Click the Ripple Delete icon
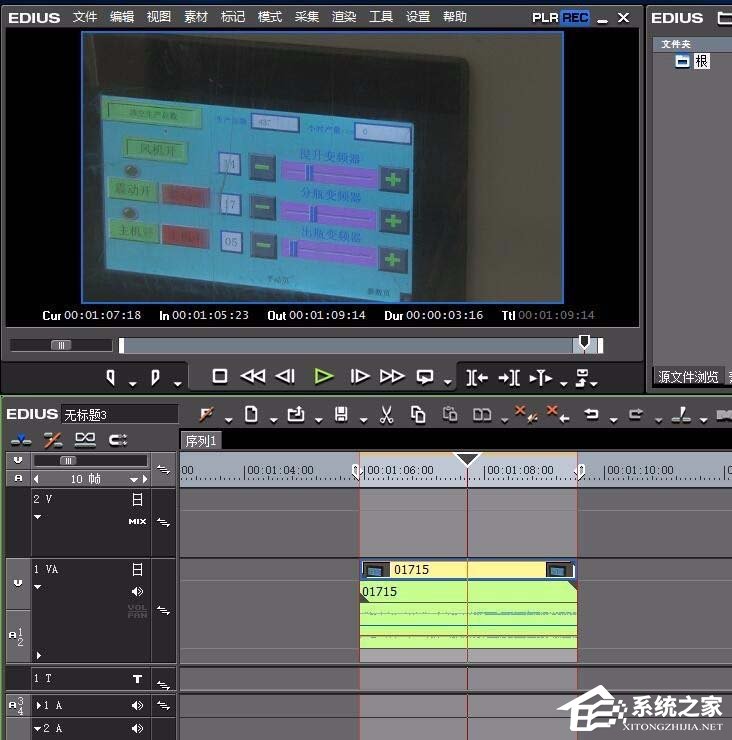732x740 pixels. pos(557,414)
